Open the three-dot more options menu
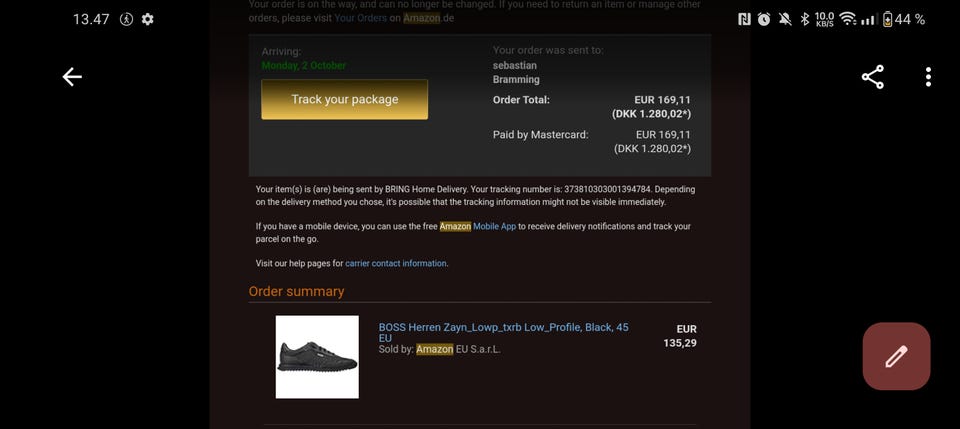Screen dimensions: 960x429 click(928, 77)
